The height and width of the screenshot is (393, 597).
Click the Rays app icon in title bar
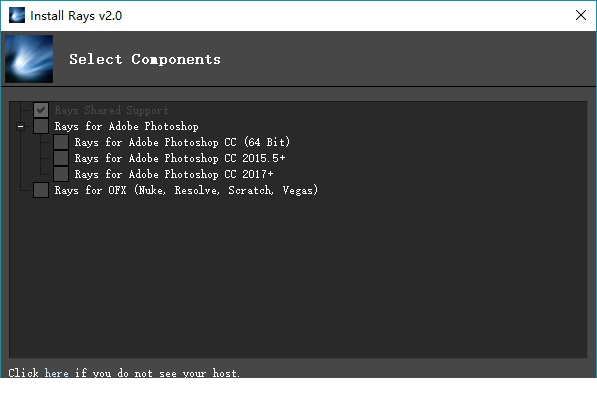[x=17, y=15]
